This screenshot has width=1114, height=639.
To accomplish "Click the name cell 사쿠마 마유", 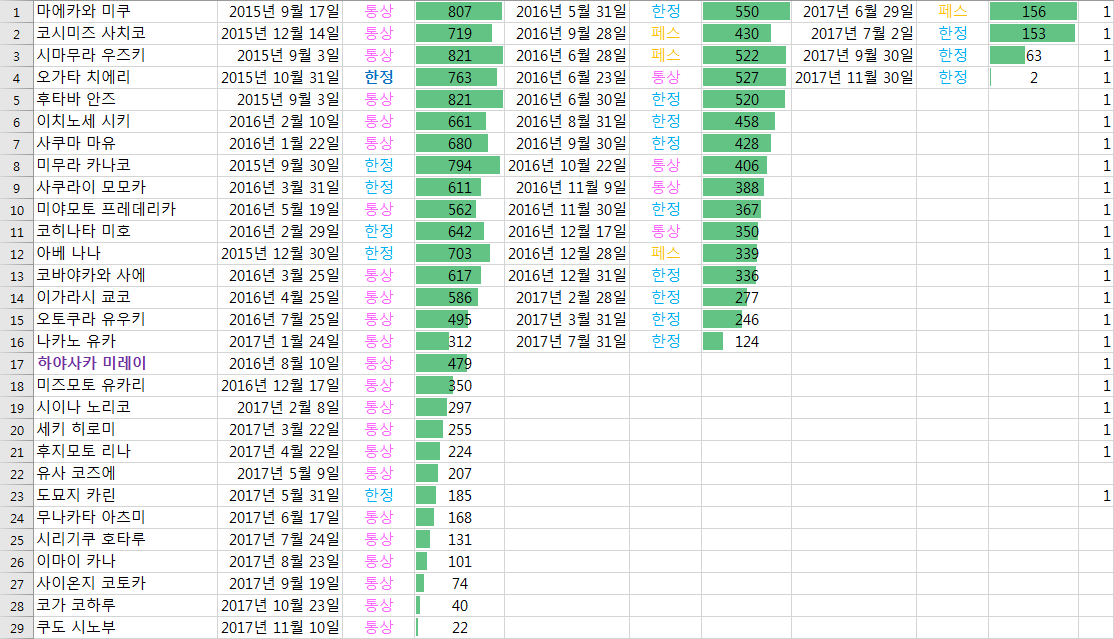I will (125, 144).
